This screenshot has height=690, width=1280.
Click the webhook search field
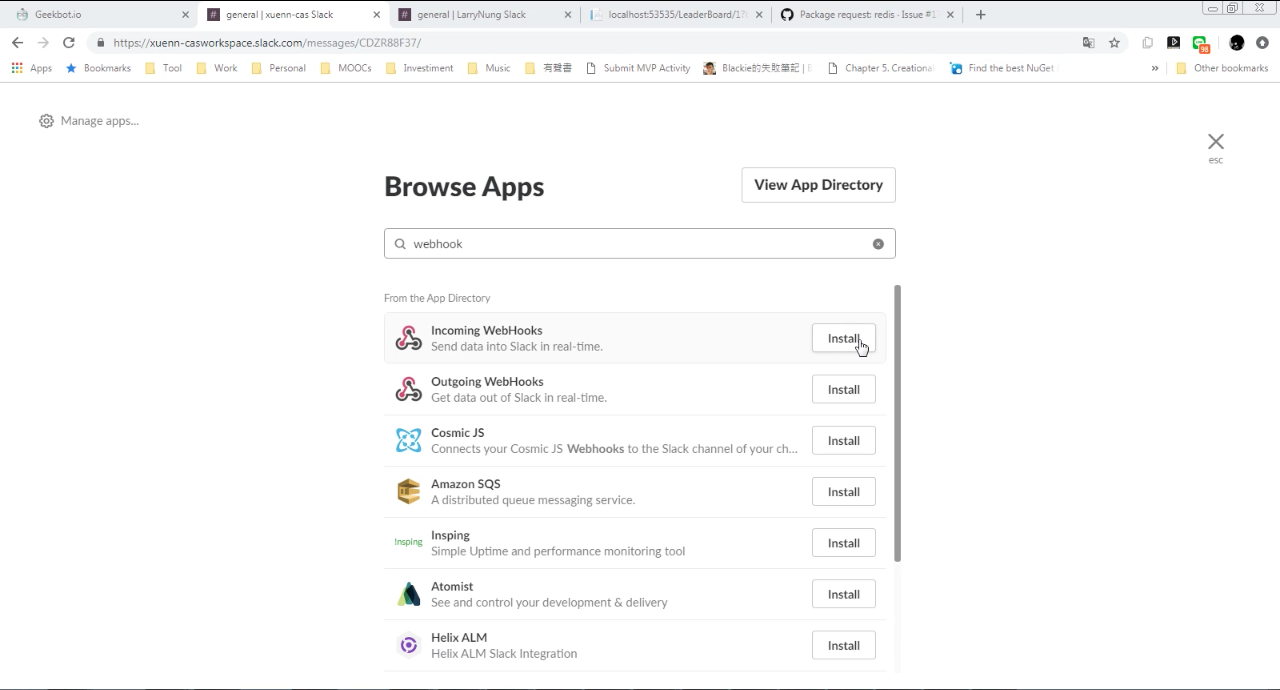(640, 244)
